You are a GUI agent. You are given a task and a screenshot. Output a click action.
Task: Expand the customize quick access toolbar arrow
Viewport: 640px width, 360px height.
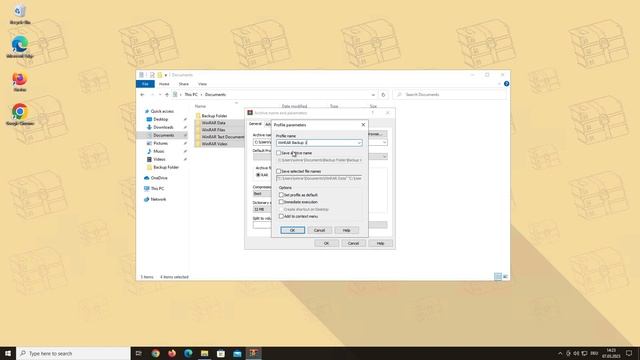pos(166,75)
